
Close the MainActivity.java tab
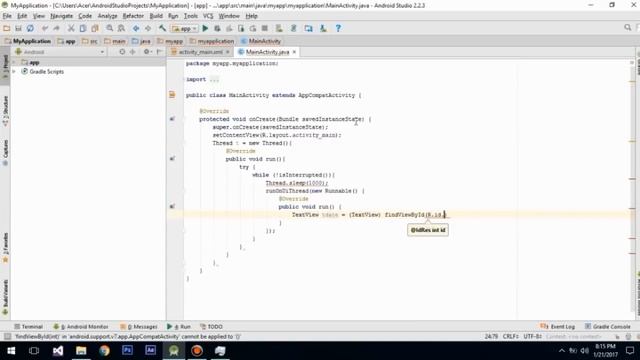pyautogui.click(x=294, y=52)
